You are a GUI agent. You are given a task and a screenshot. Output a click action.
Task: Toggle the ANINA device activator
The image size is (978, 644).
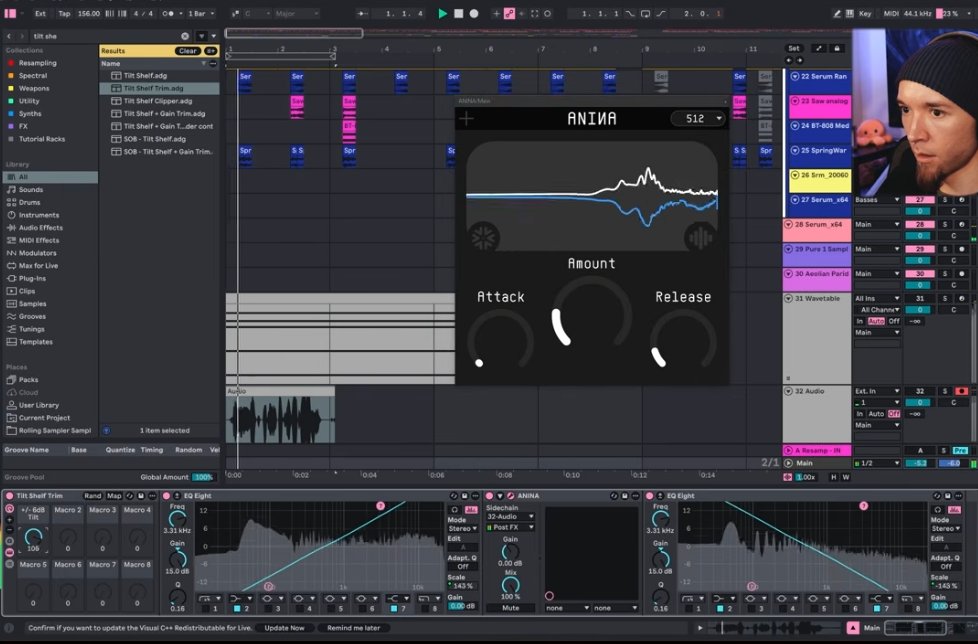tap(490, 496)
